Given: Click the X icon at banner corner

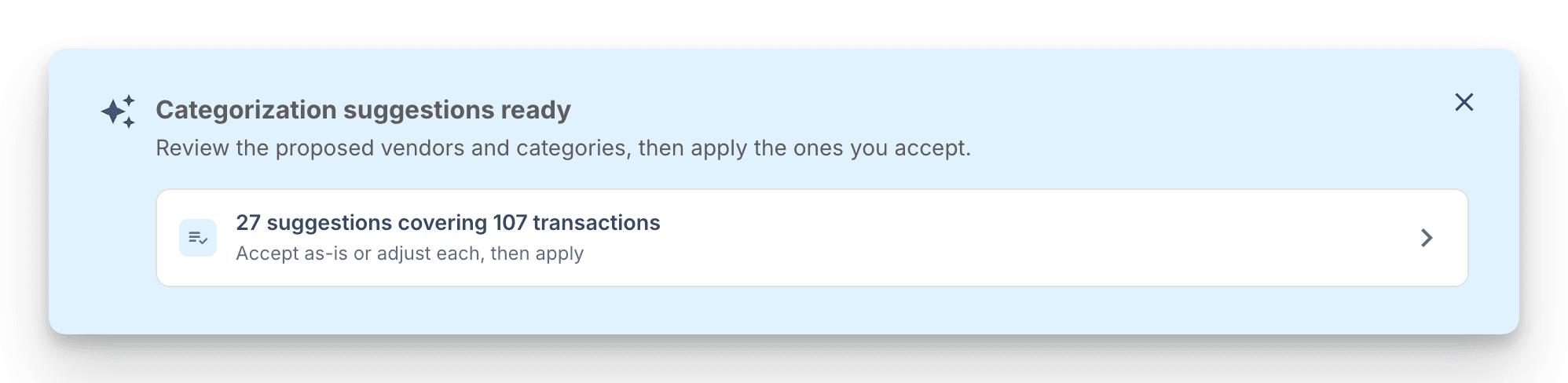Looking at the screenshot, I should tap(1464, 102).
